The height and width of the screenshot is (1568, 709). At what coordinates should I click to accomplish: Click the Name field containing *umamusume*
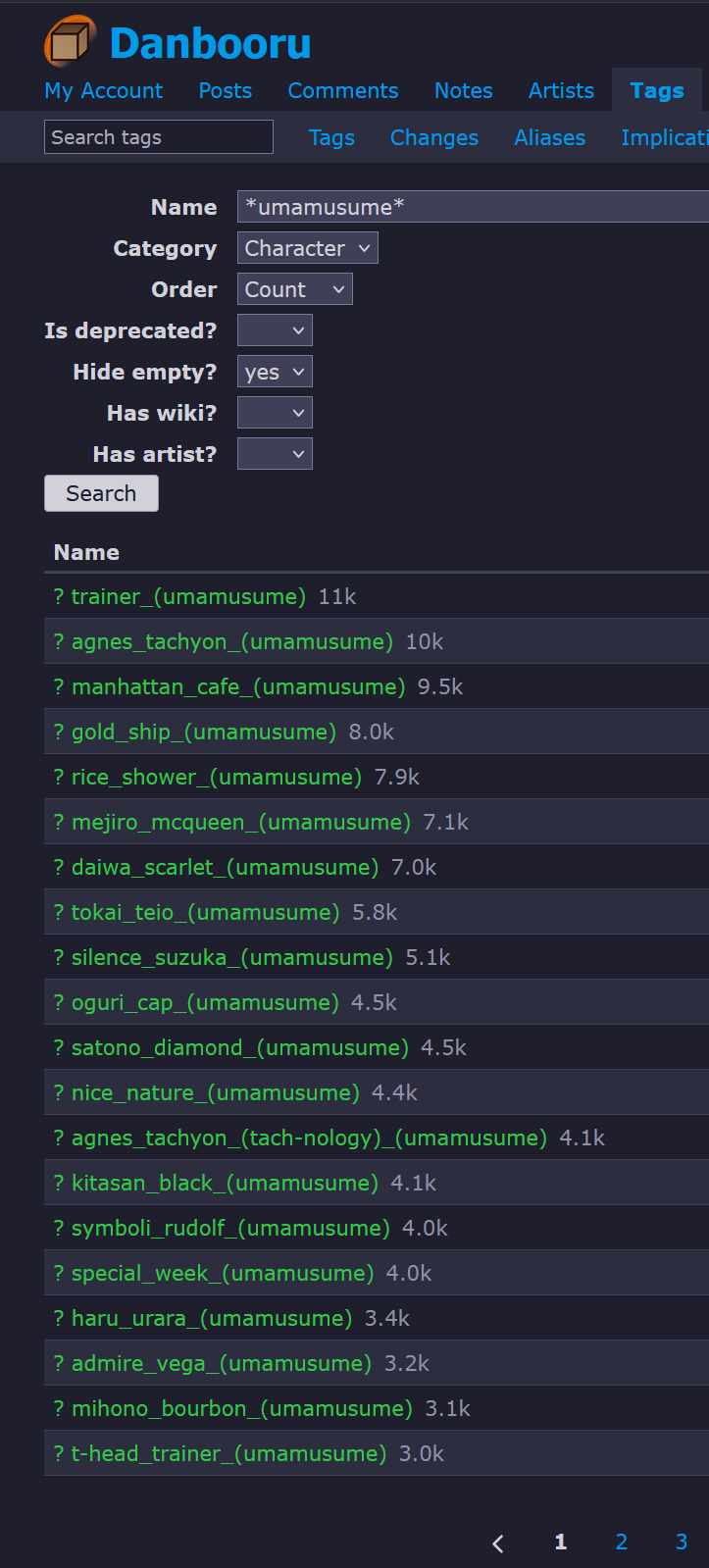click(473, 207)
